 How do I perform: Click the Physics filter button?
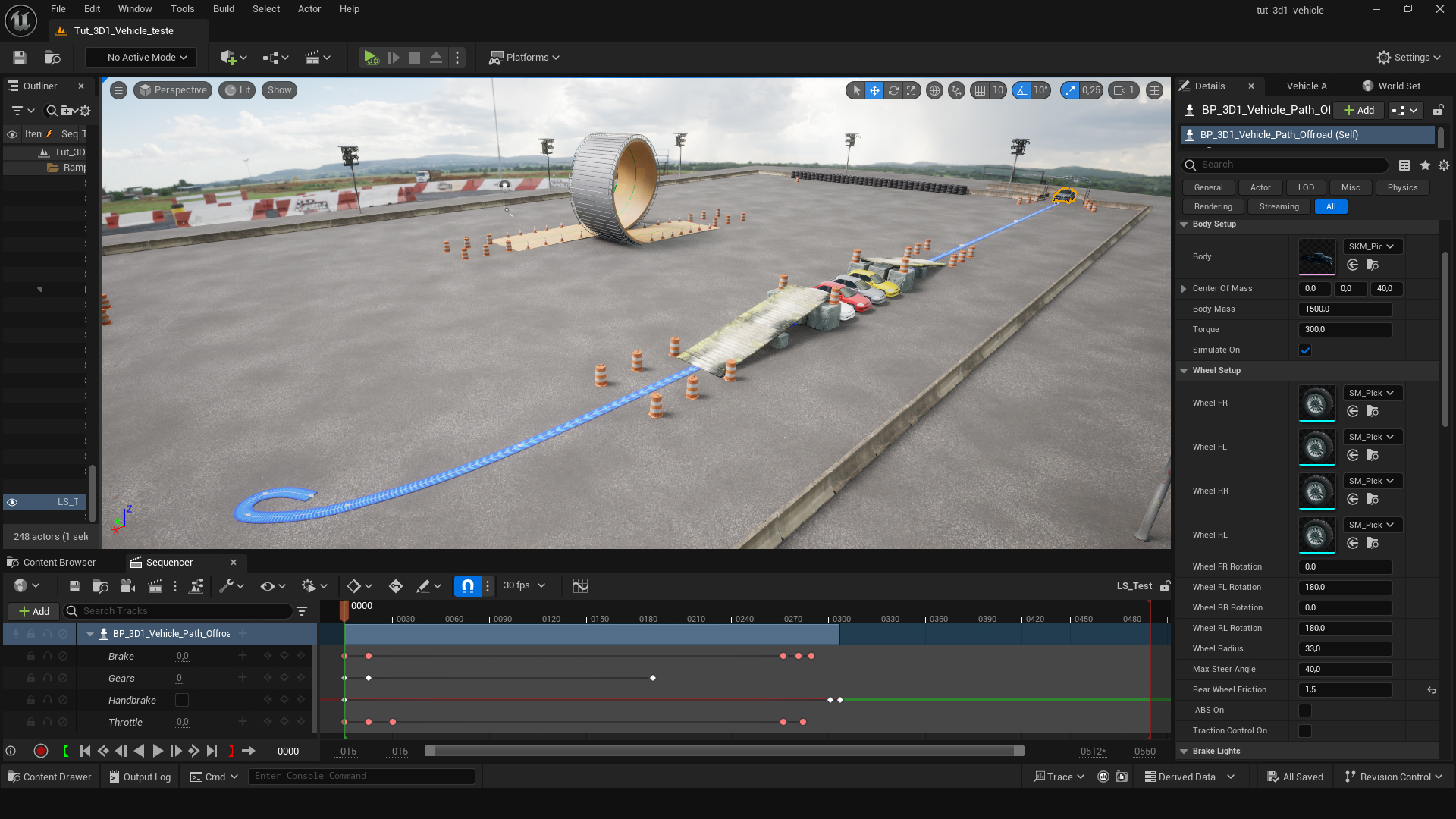1401,187
